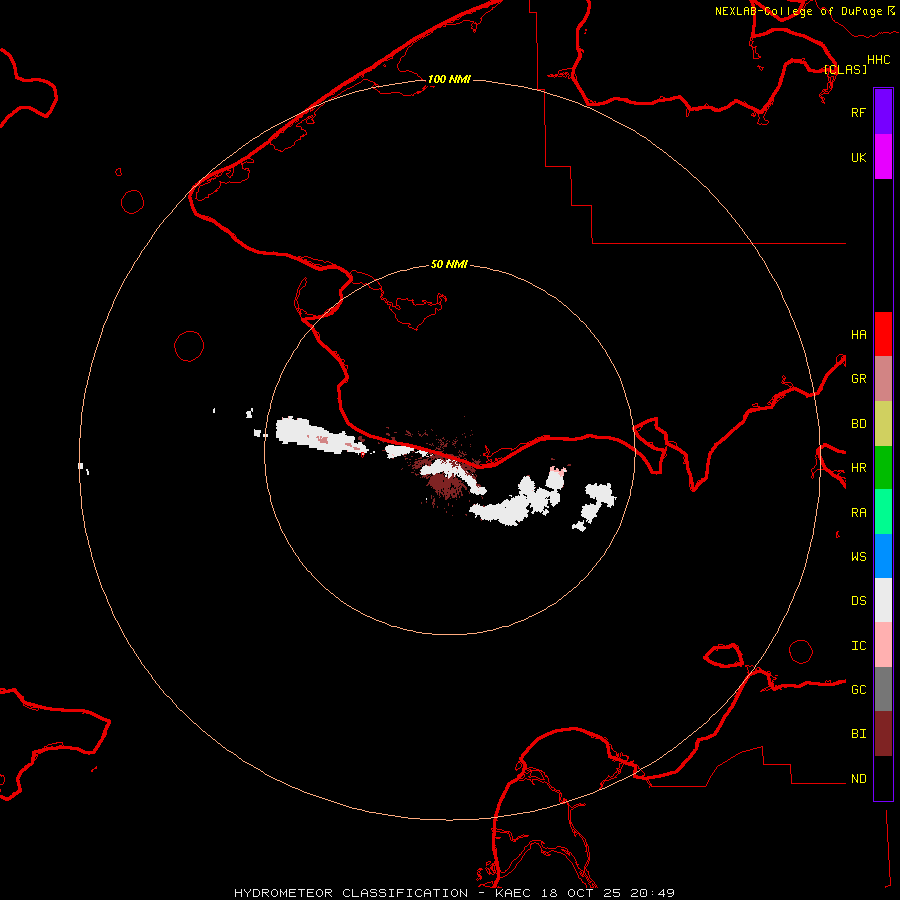The width and height of the screenshot is (900, 900).
Task: Click the DS white legend swatch
Action: 883,600
